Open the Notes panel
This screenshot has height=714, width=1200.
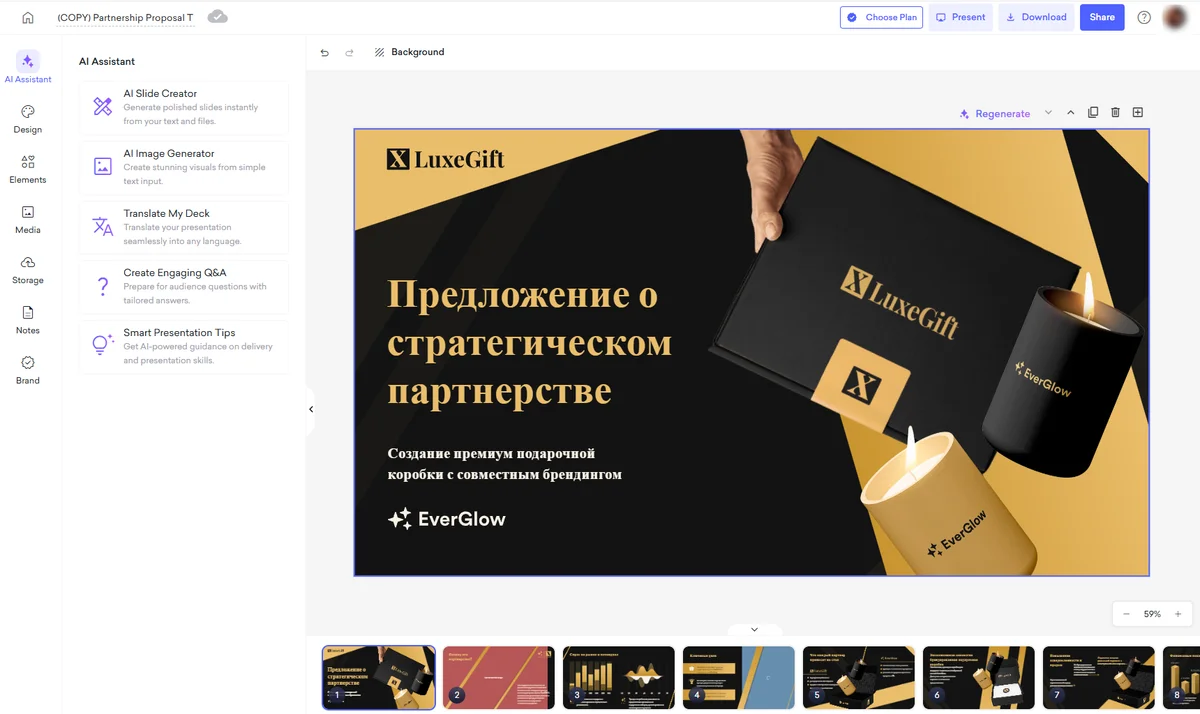click(28, 319)
